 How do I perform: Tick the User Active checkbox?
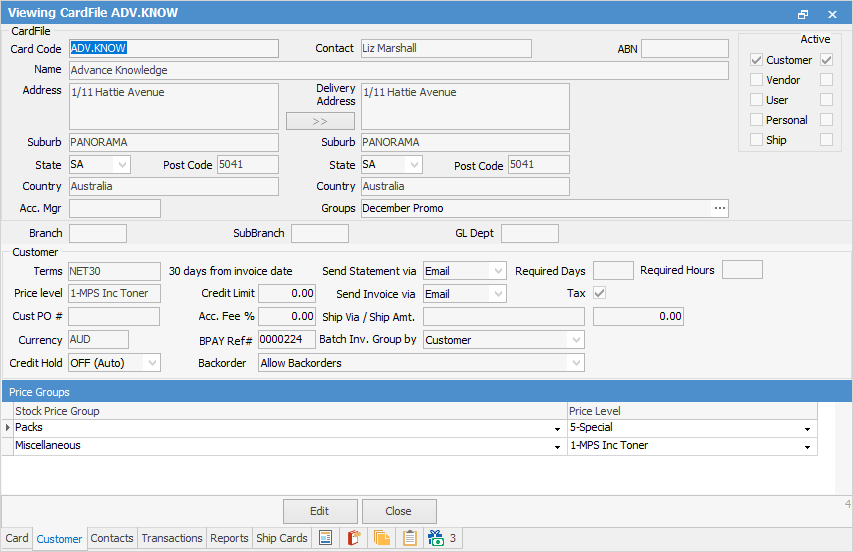click(826, 100)
